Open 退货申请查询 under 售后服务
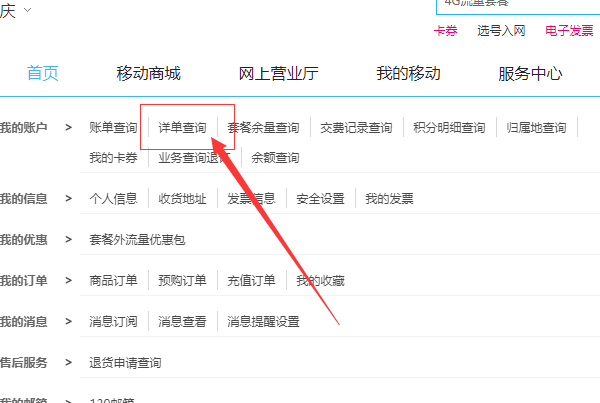 tap(125, 363)
